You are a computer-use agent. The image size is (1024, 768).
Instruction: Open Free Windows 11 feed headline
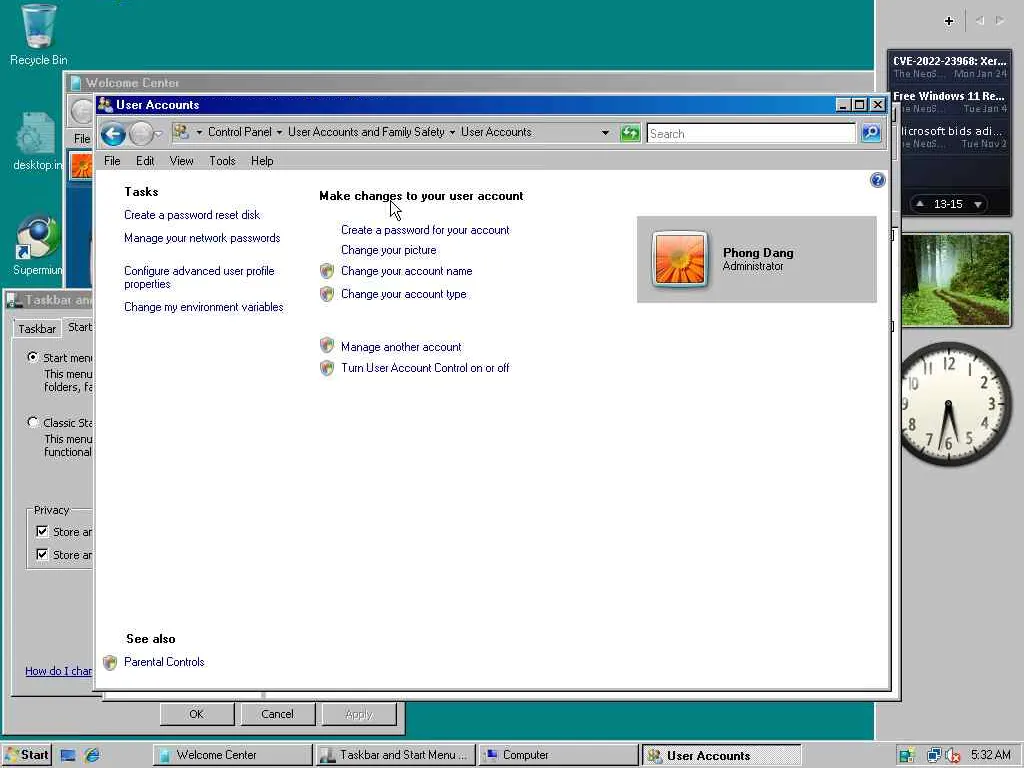949,96
